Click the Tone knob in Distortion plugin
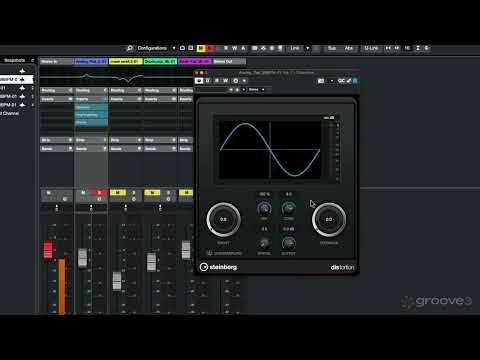Screen dimensions: 480x360 [288, 208]
